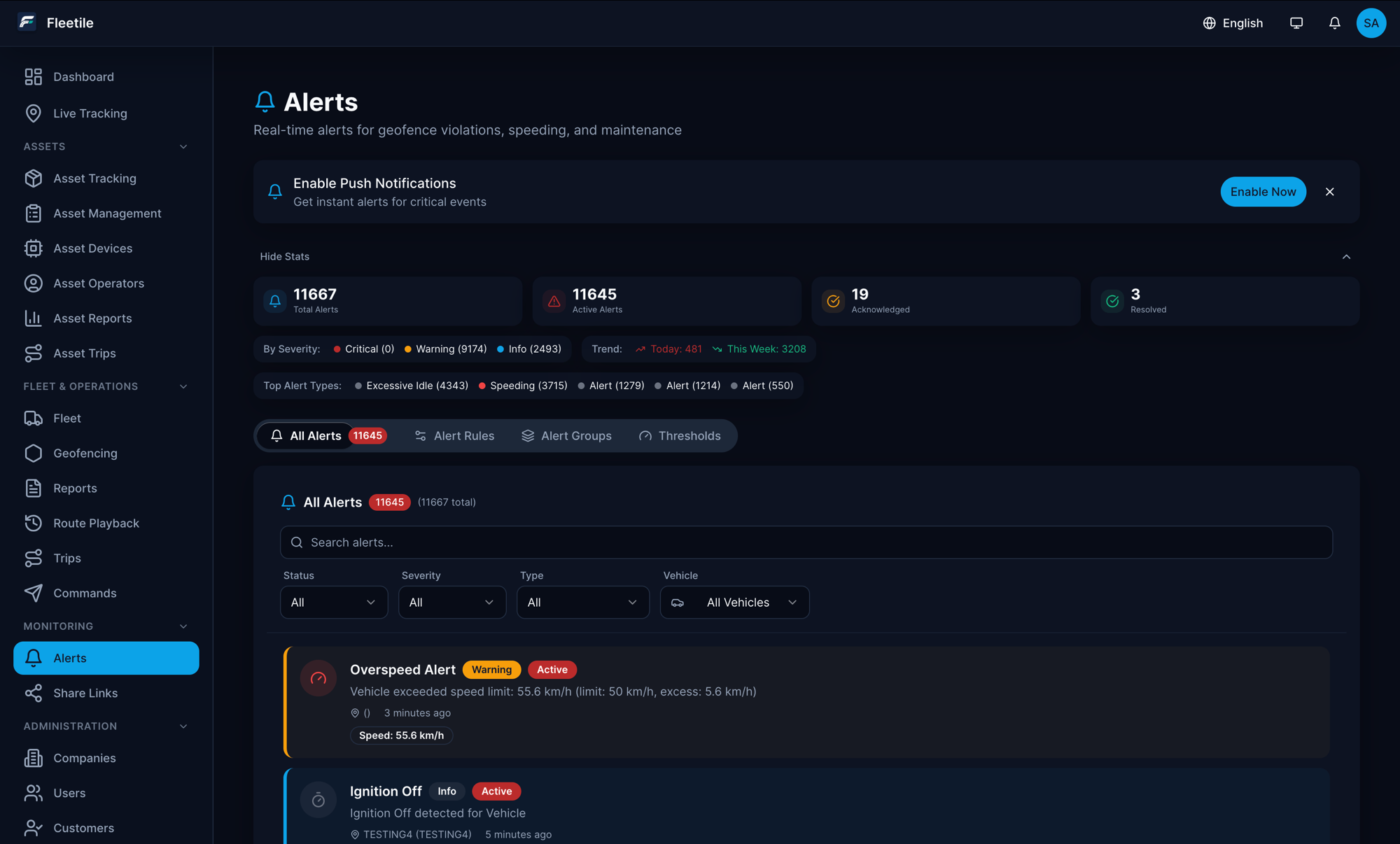
Task: Click the Critical (0) severity entry
Action: [x=364, y=349]
